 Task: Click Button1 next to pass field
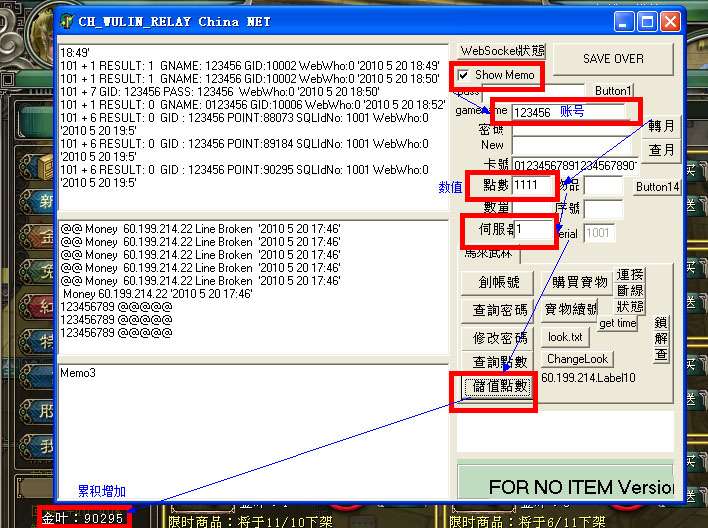click(613, 91)
